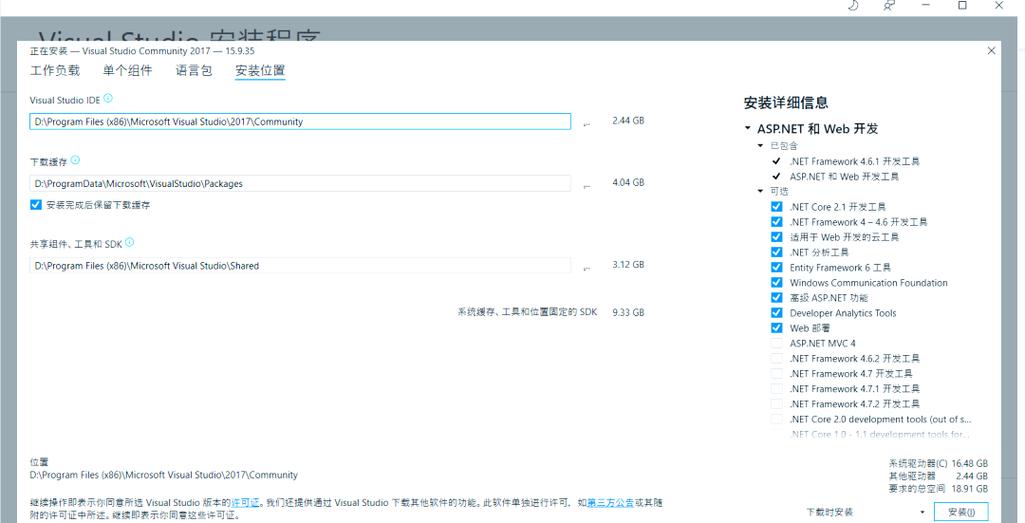Check ASP.NET MVC 4 option

(x=777, y=343)
